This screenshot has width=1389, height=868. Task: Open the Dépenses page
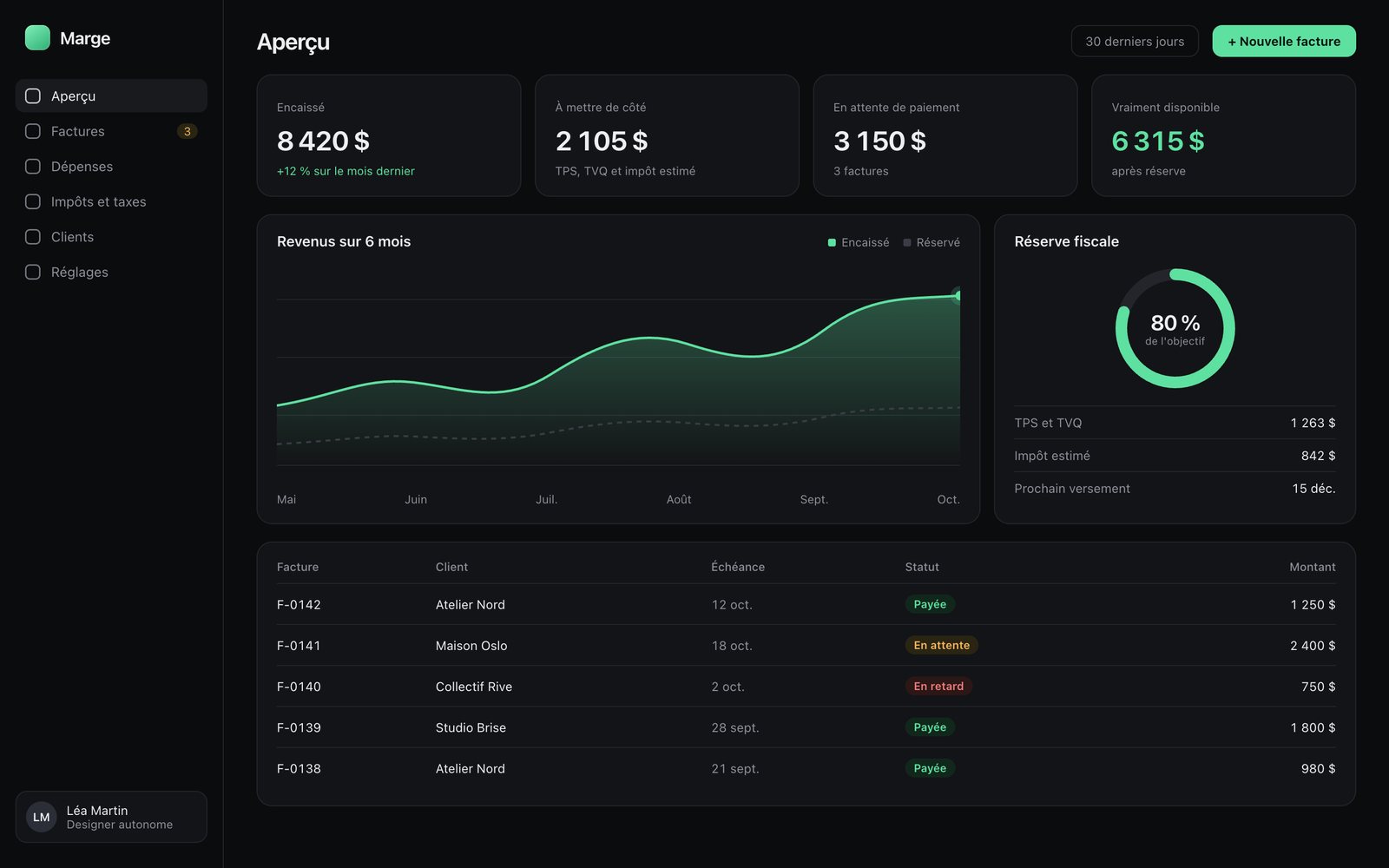click(111, 167)
